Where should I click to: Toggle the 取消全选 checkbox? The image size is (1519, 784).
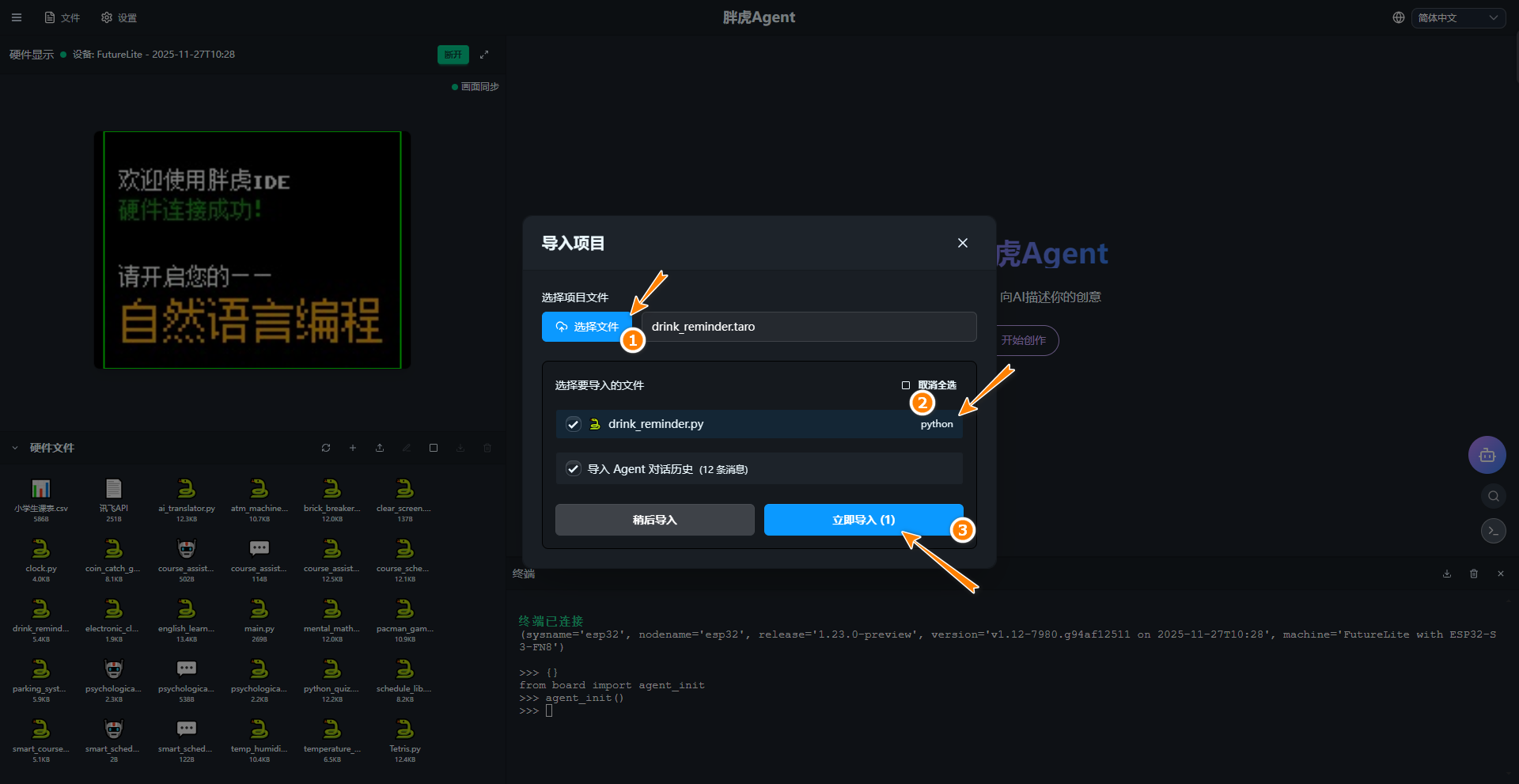point(906,385)
